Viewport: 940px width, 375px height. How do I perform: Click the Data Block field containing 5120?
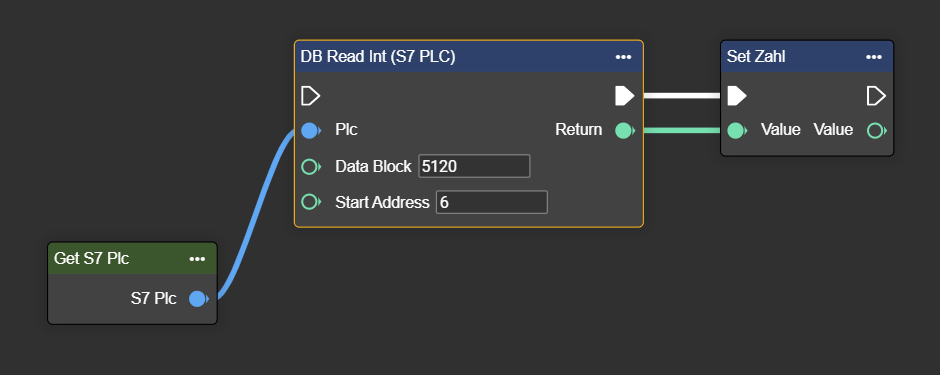[x=474, y=166]
